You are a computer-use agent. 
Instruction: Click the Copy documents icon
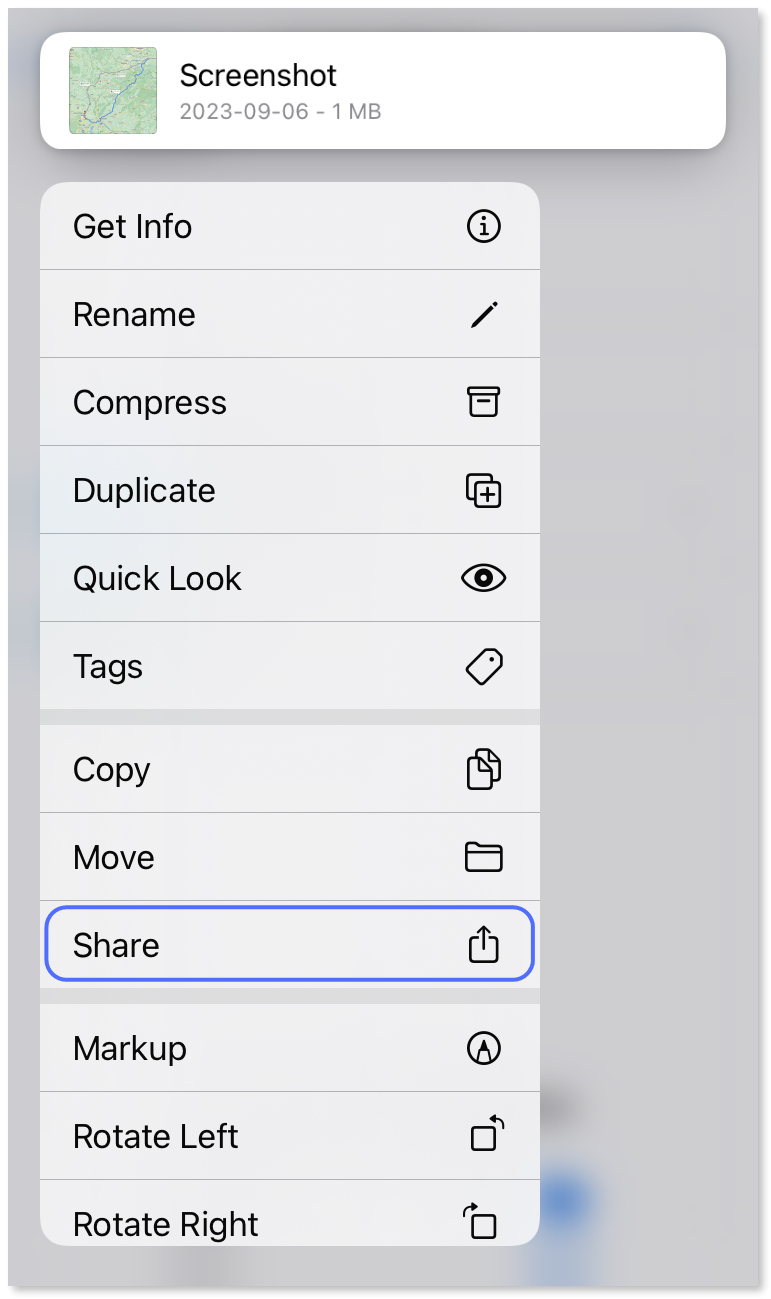click(484, 768)
